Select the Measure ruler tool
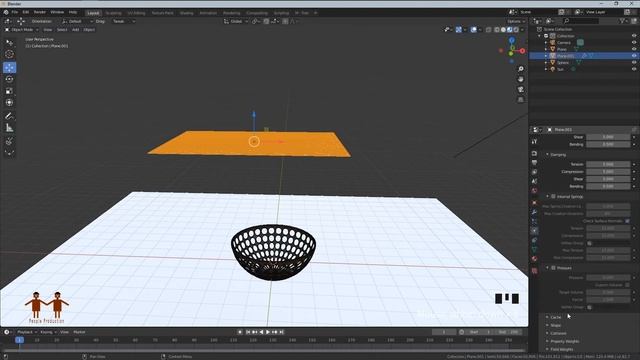The height and width of the screenshot is (360, 640). [9, 128]
